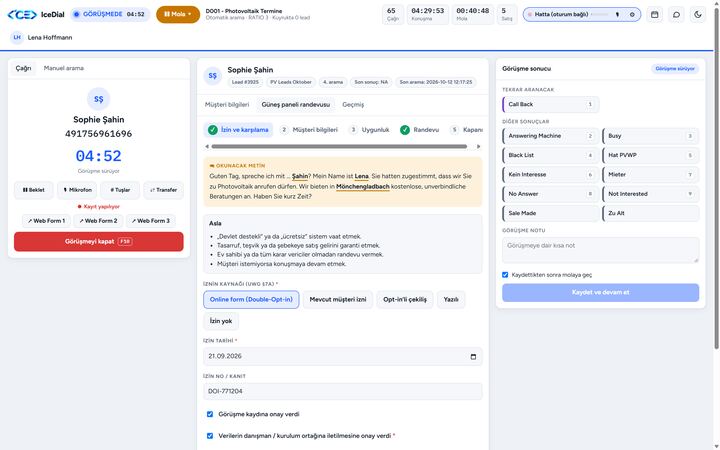Uncheck Kaydettikten sonra molaya geç
Screen dimensions: 720x450
505,275
